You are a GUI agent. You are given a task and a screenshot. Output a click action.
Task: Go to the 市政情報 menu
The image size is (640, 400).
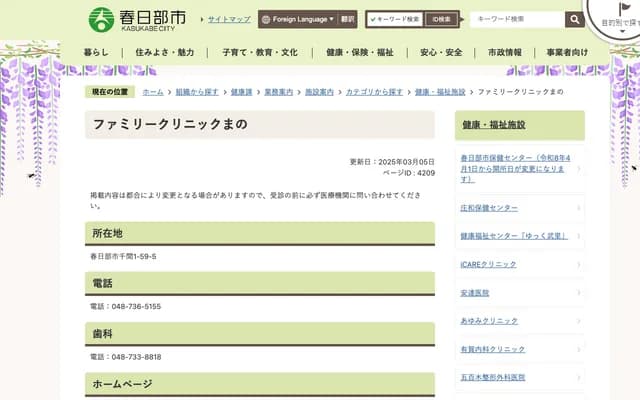tap(504, 52)
